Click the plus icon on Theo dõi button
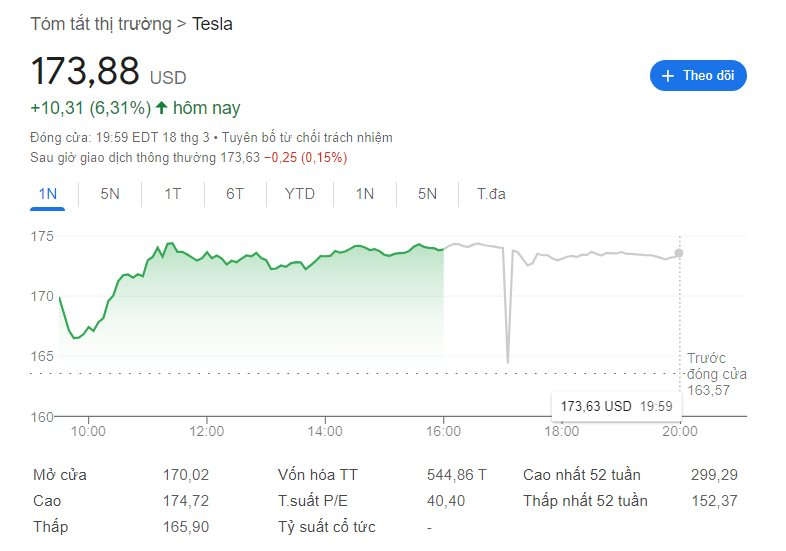 click(x=667, y=76)
